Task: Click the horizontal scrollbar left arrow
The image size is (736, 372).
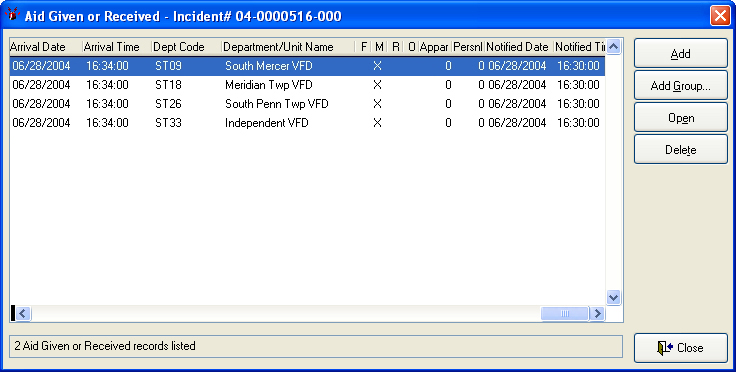Action: point(23,313)
